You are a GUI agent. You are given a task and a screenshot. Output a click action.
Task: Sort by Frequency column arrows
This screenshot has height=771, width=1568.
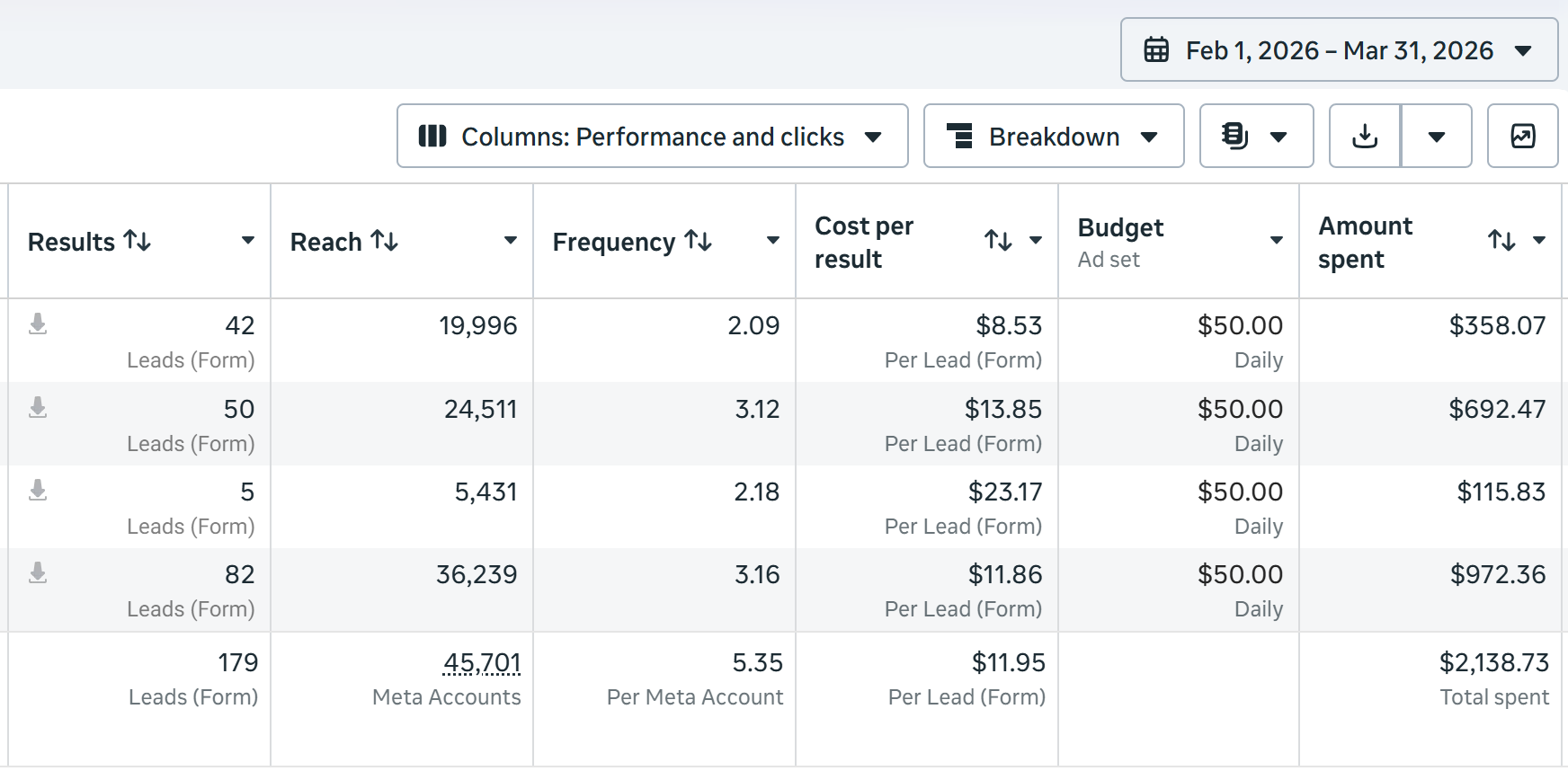[699, 241]
